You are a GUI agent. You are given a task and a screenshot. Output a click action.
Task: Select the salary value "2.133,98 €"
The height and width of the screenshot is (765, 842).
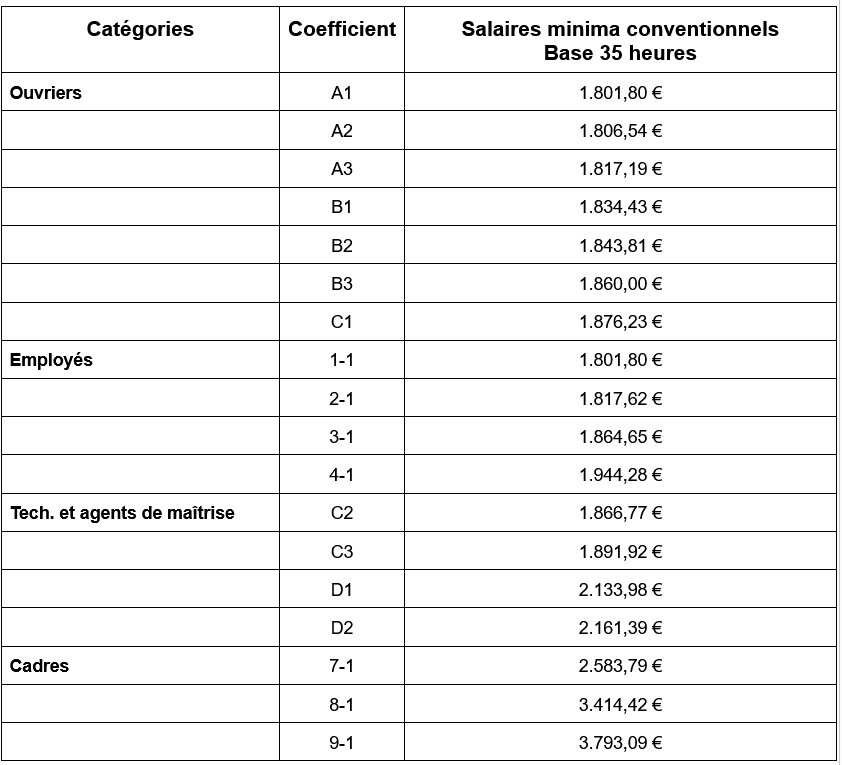pos(620,590)
